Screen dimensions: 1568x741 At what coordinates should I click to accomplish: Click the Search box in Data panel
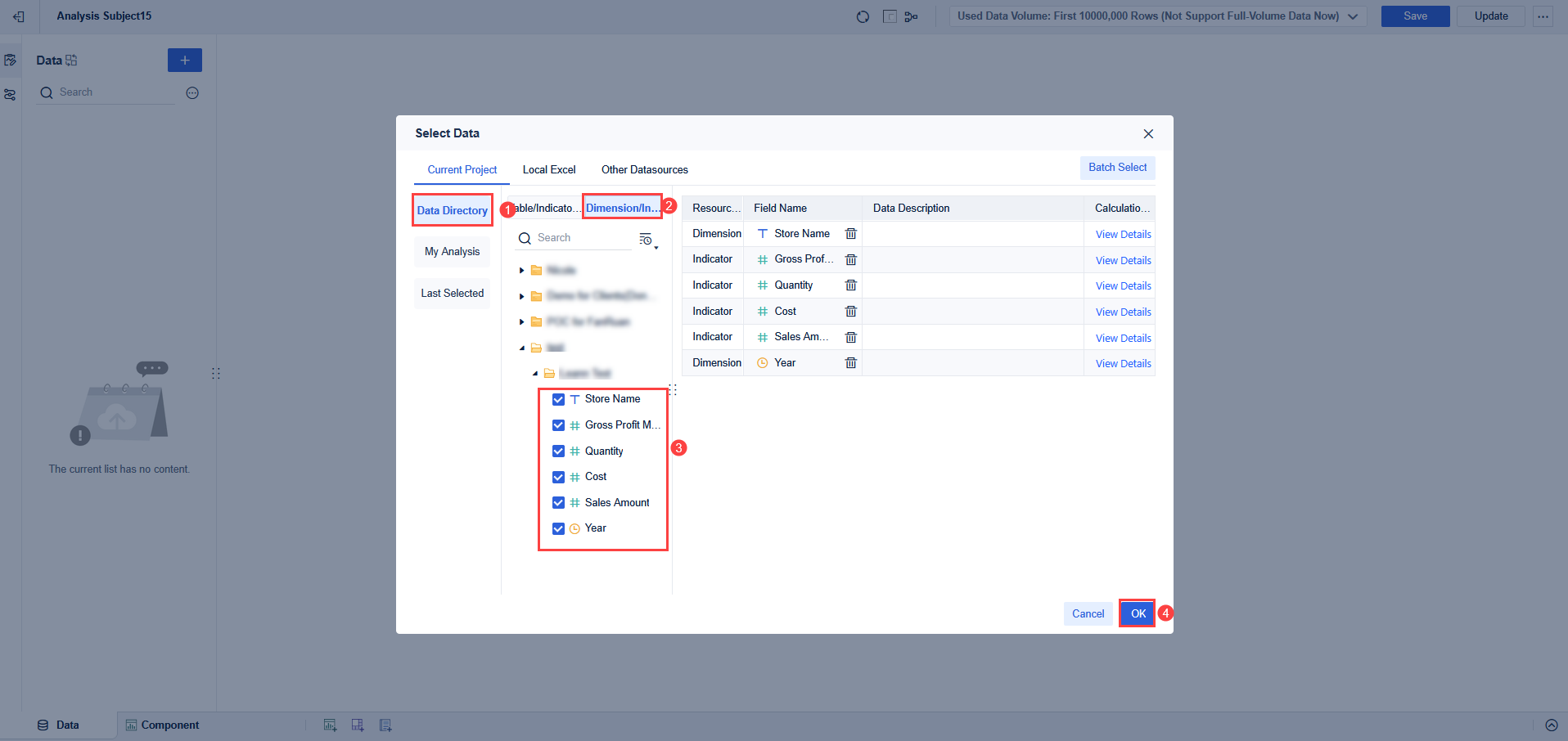106,92
